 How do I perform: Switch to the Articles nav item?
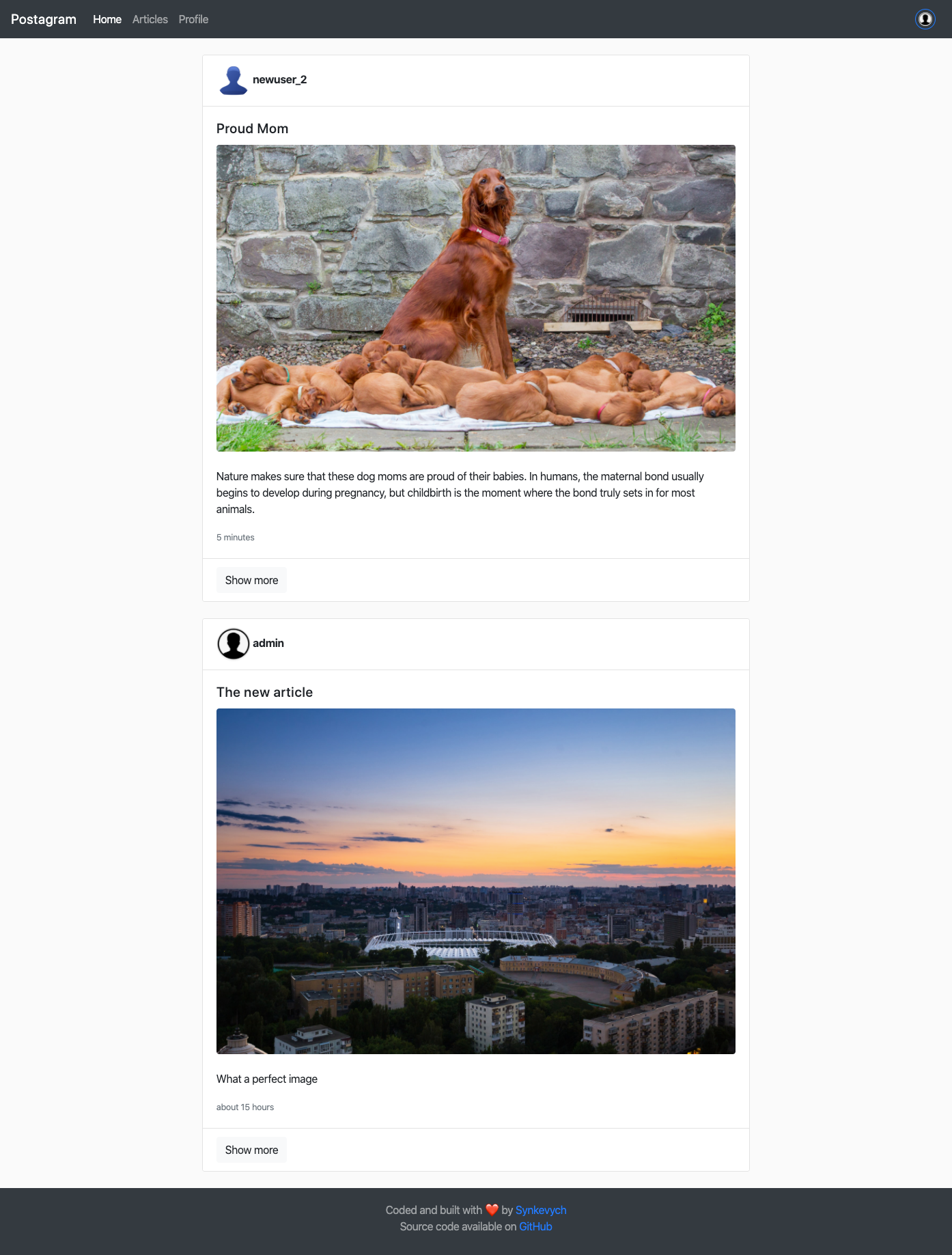(150, 19)
